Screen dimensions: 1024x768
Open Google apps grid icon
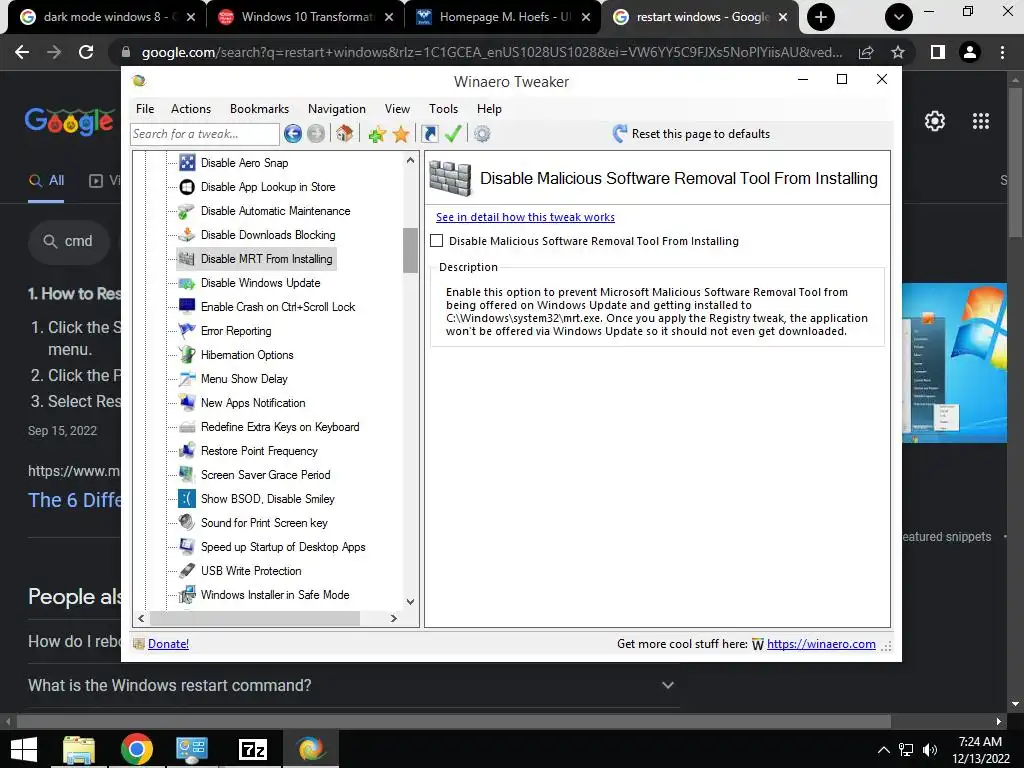[981, 121]
